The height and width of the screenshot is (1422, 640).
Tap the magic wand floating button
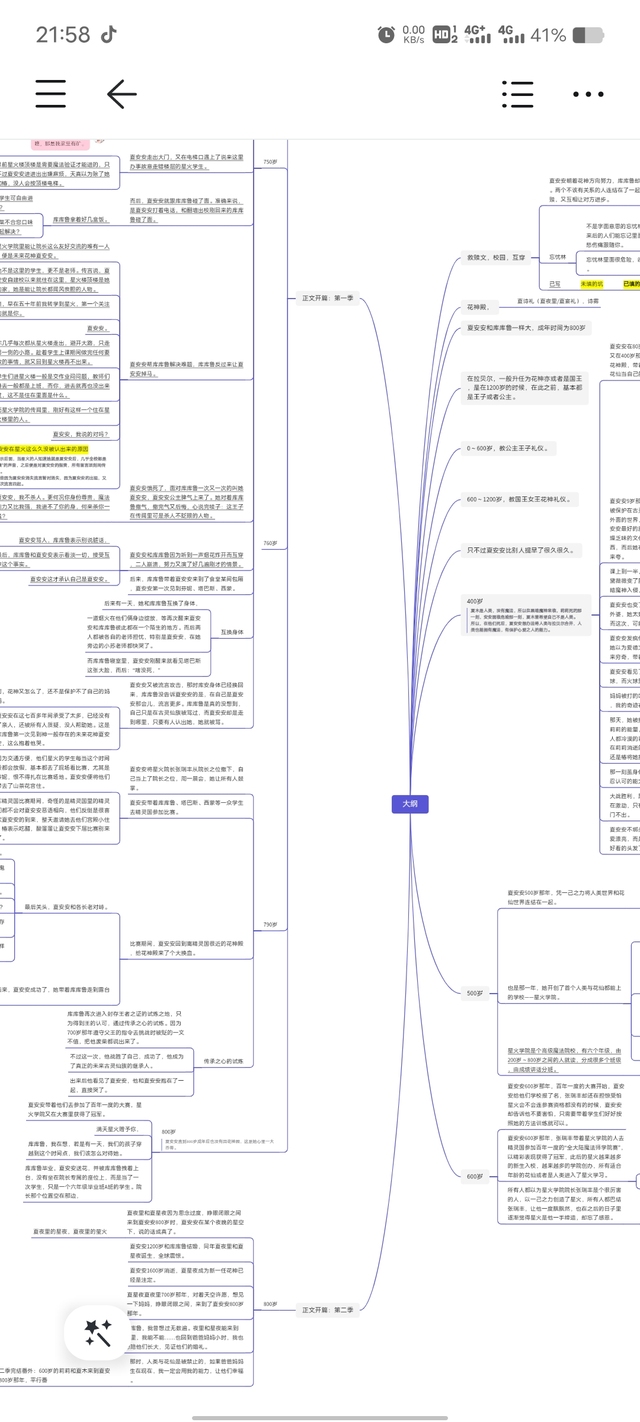coord(98,1332)
